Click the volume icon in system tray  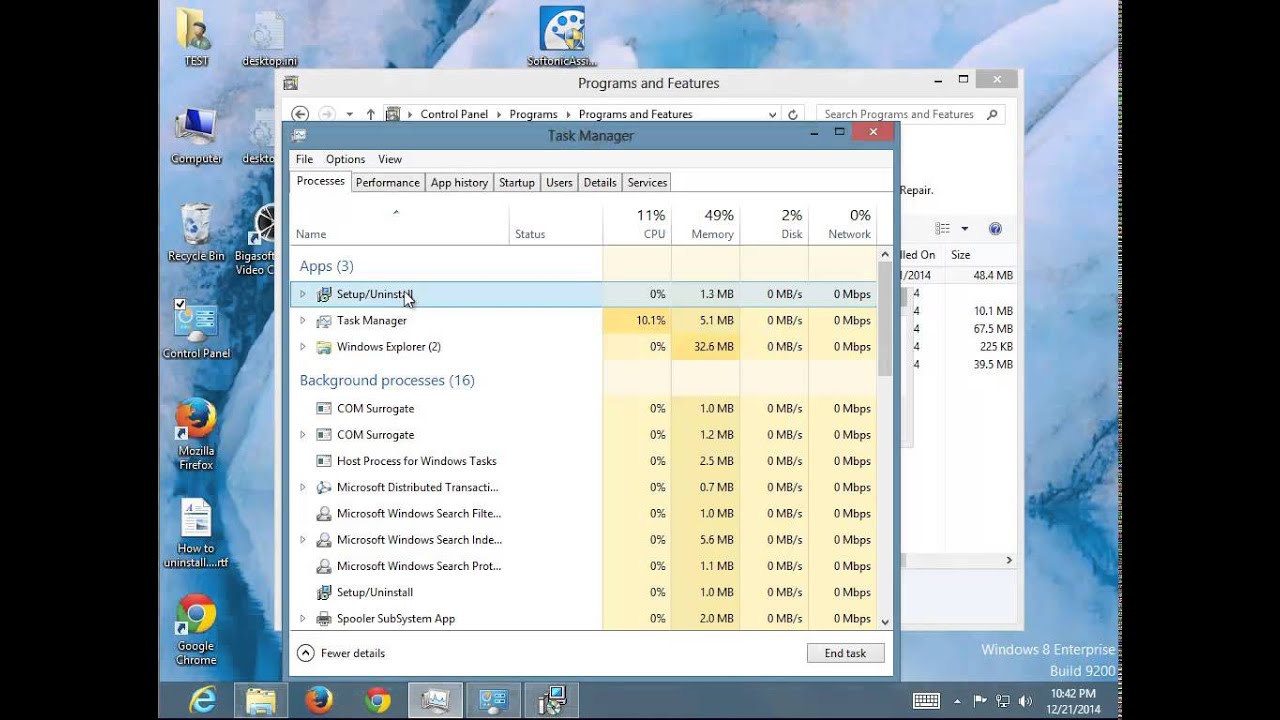coord(1024,701)
